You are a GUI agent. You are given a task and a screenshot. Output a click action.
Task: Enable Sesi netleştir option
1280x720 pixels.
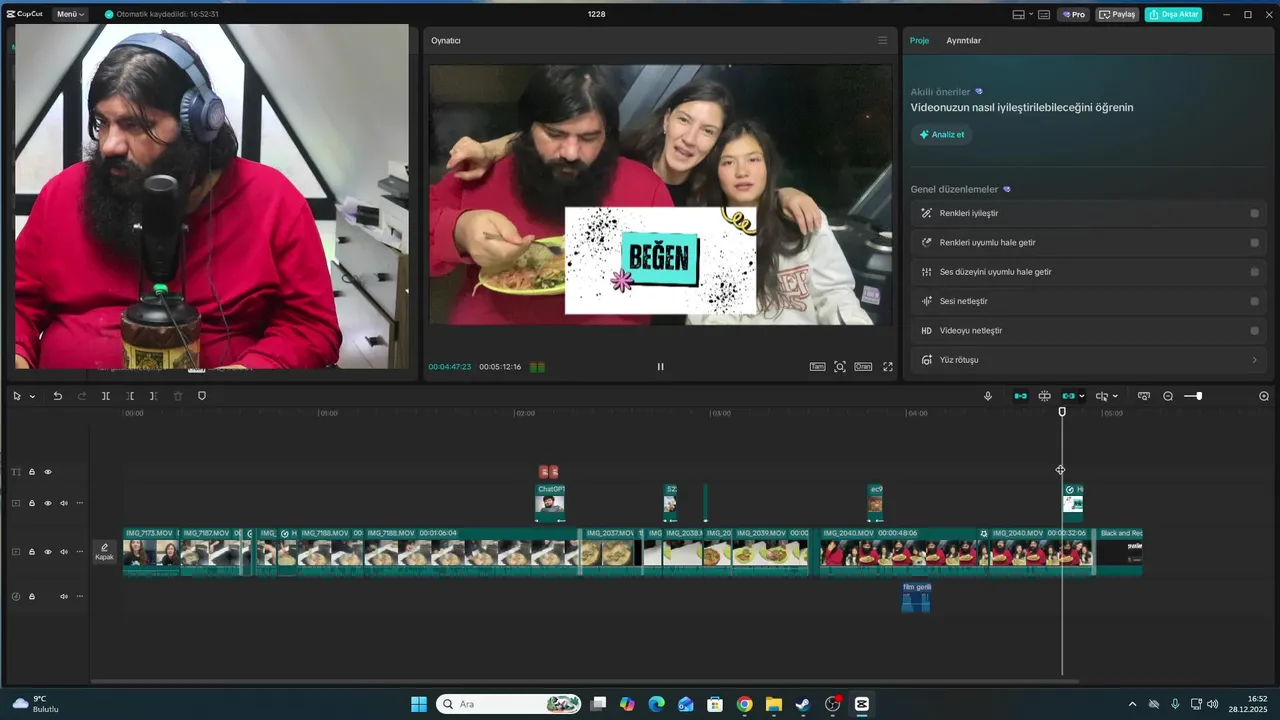1254,301
